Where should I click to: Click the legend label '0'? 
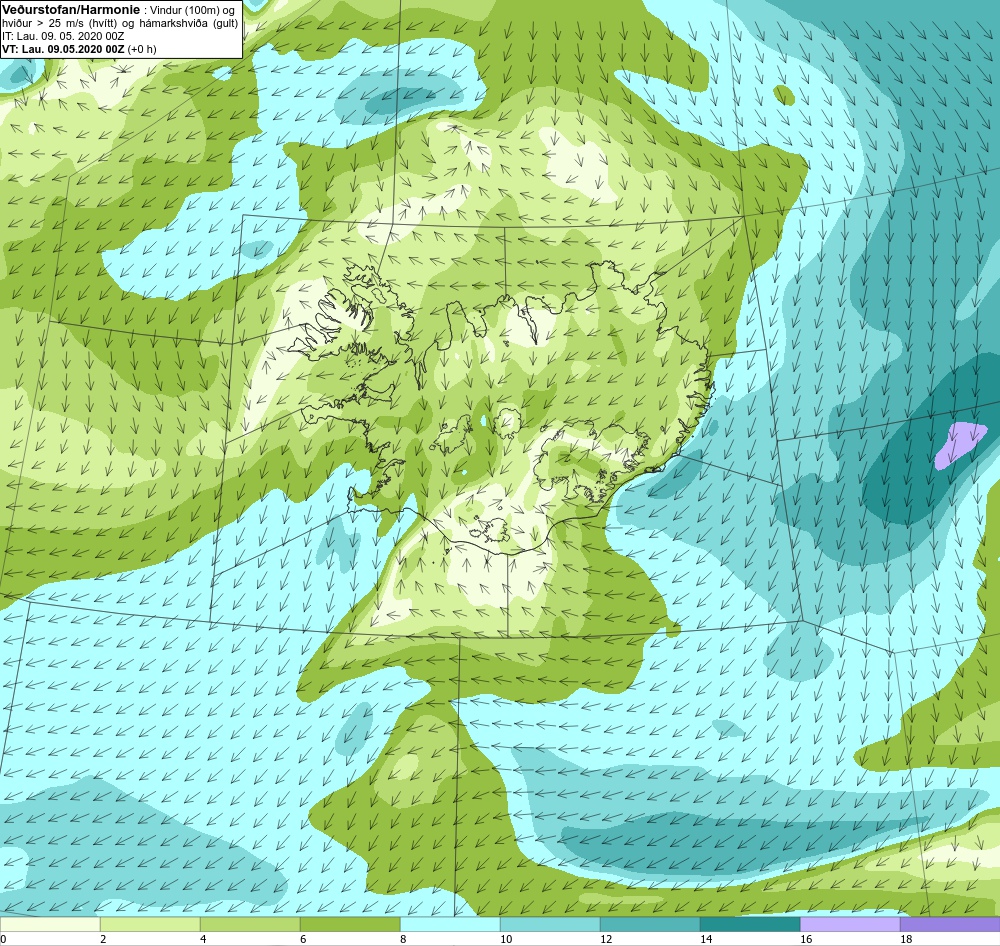tap(3, 939)
